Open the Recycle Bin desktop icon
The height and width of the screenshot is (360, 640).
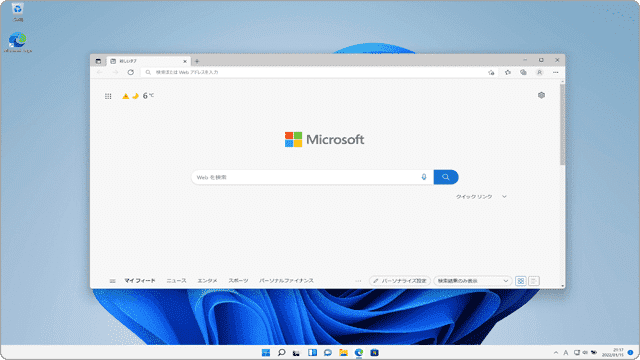pyautogui.click(x=18, y=12)
